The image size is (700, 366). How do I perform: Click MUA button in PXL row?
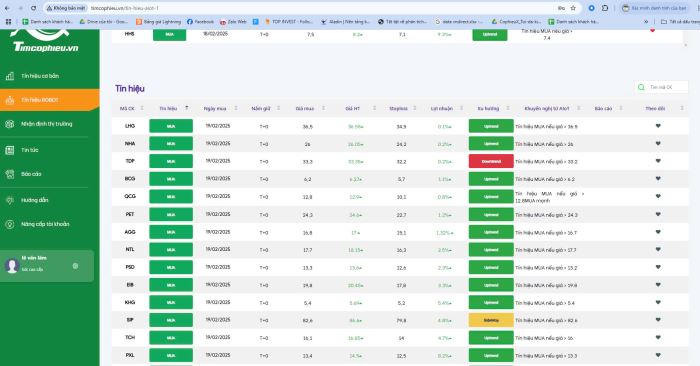tap(171, 355)
